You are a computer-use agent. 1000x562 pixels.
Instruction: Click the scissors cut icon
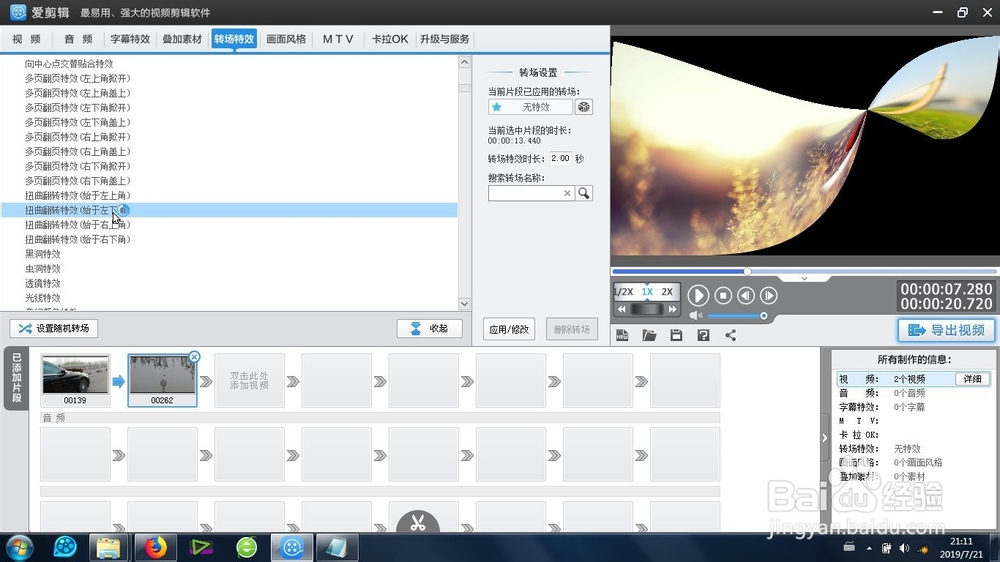point(418,523)
